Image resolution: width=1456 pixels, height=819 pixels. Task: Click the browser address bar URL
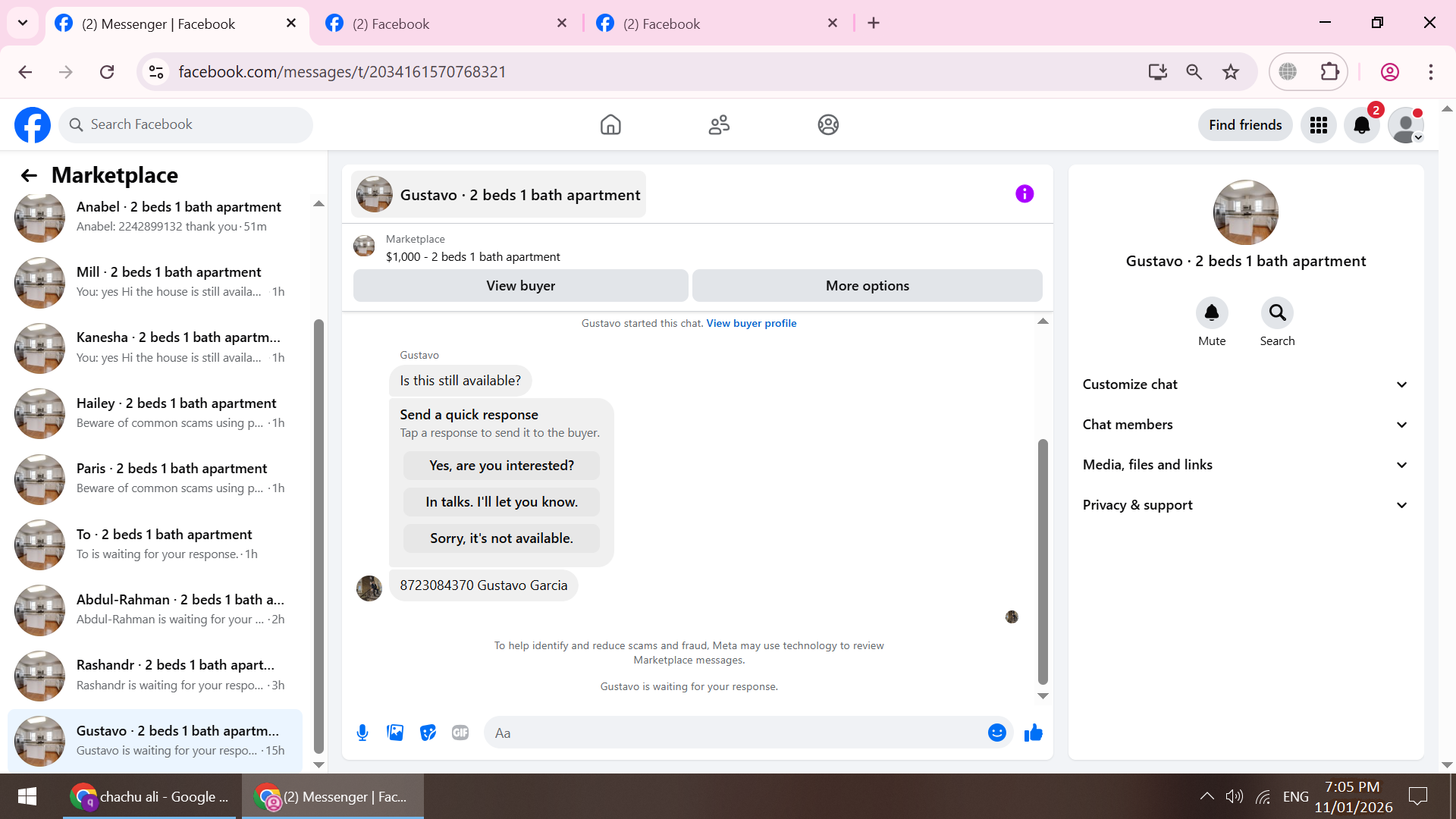pos(342,72)
